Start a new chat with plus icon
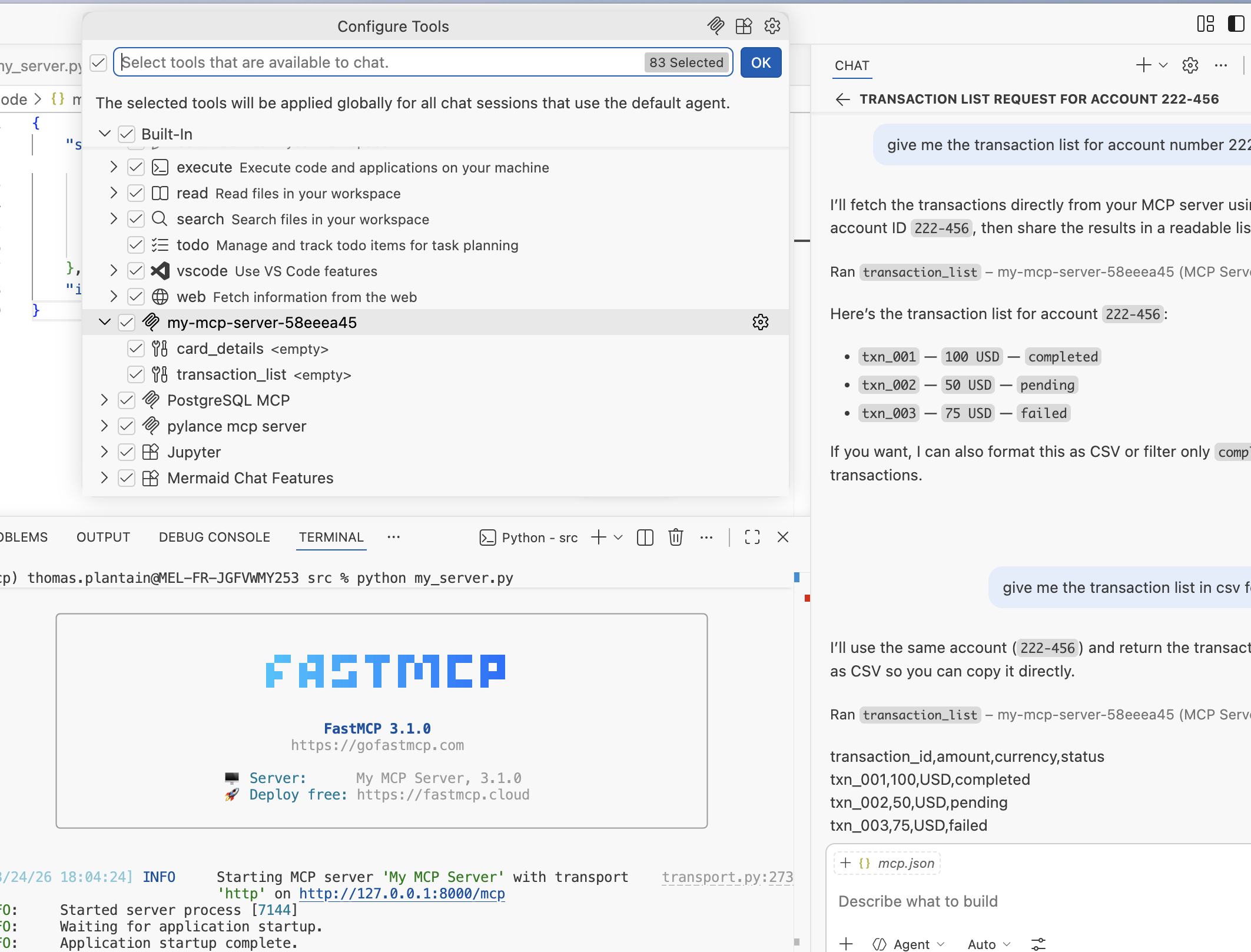Image resolution: width=1251 pixels, height=952 pixels. [x=1143, y=65]
